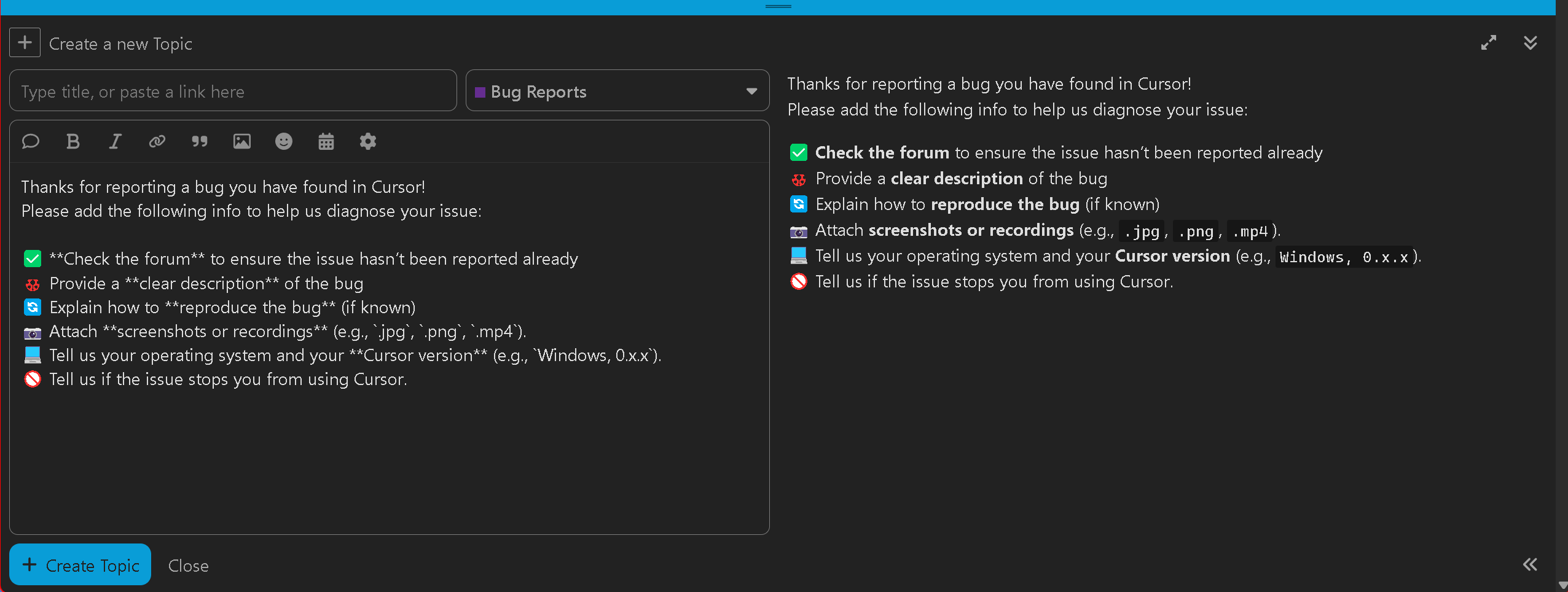Image resolution: width=1568 pixels, height=592 pixels.
Task: Toggle whisper speech-bubble icon in toolbar
Action: (31, 142)
